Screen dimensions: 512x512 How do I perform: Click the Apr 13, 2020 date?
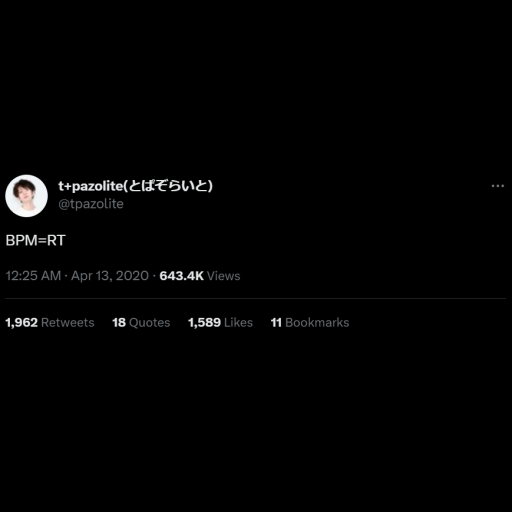(110, 276)
